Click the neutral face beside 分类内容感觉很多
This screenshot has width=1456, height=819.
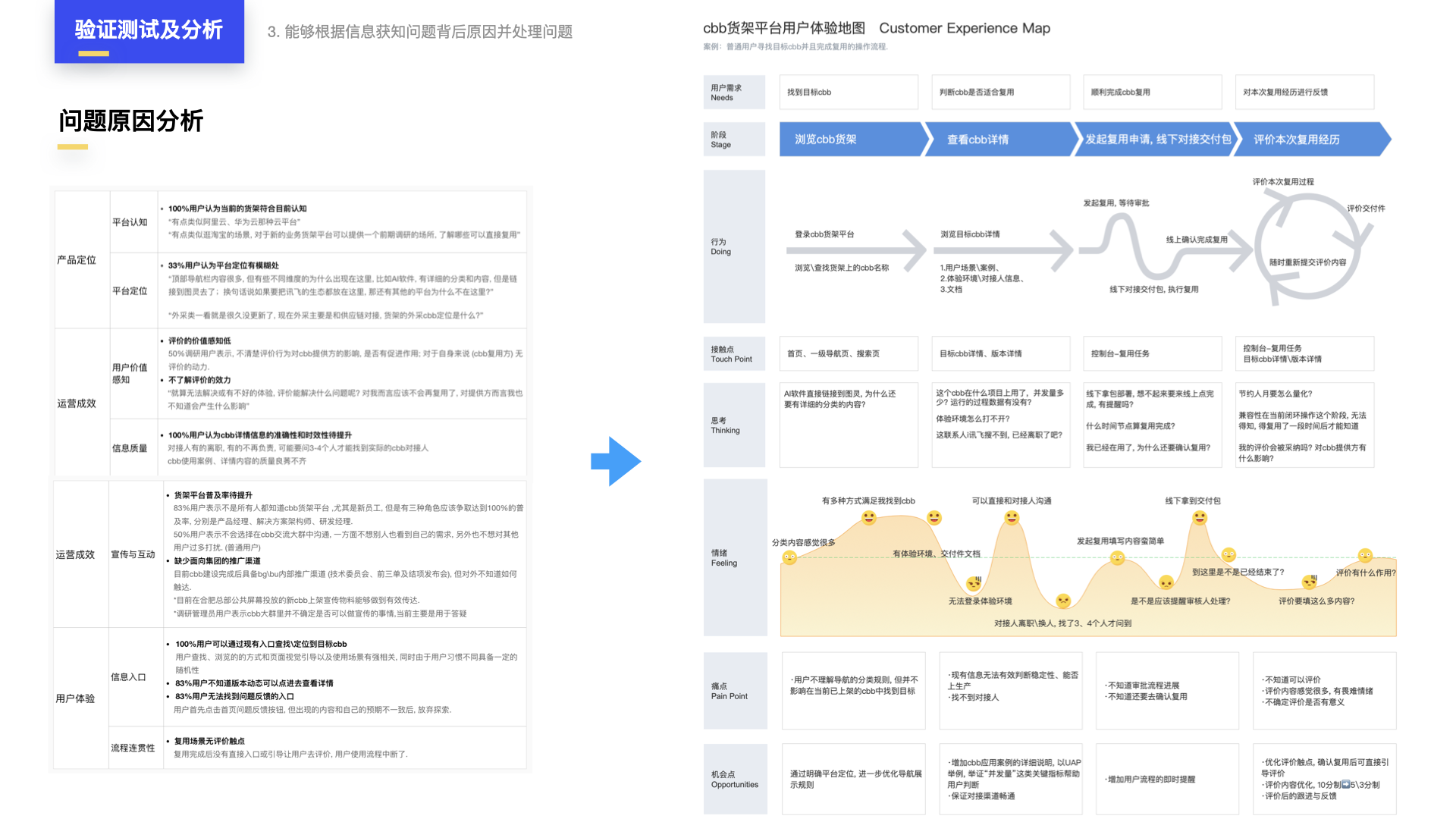click(789, 558)
